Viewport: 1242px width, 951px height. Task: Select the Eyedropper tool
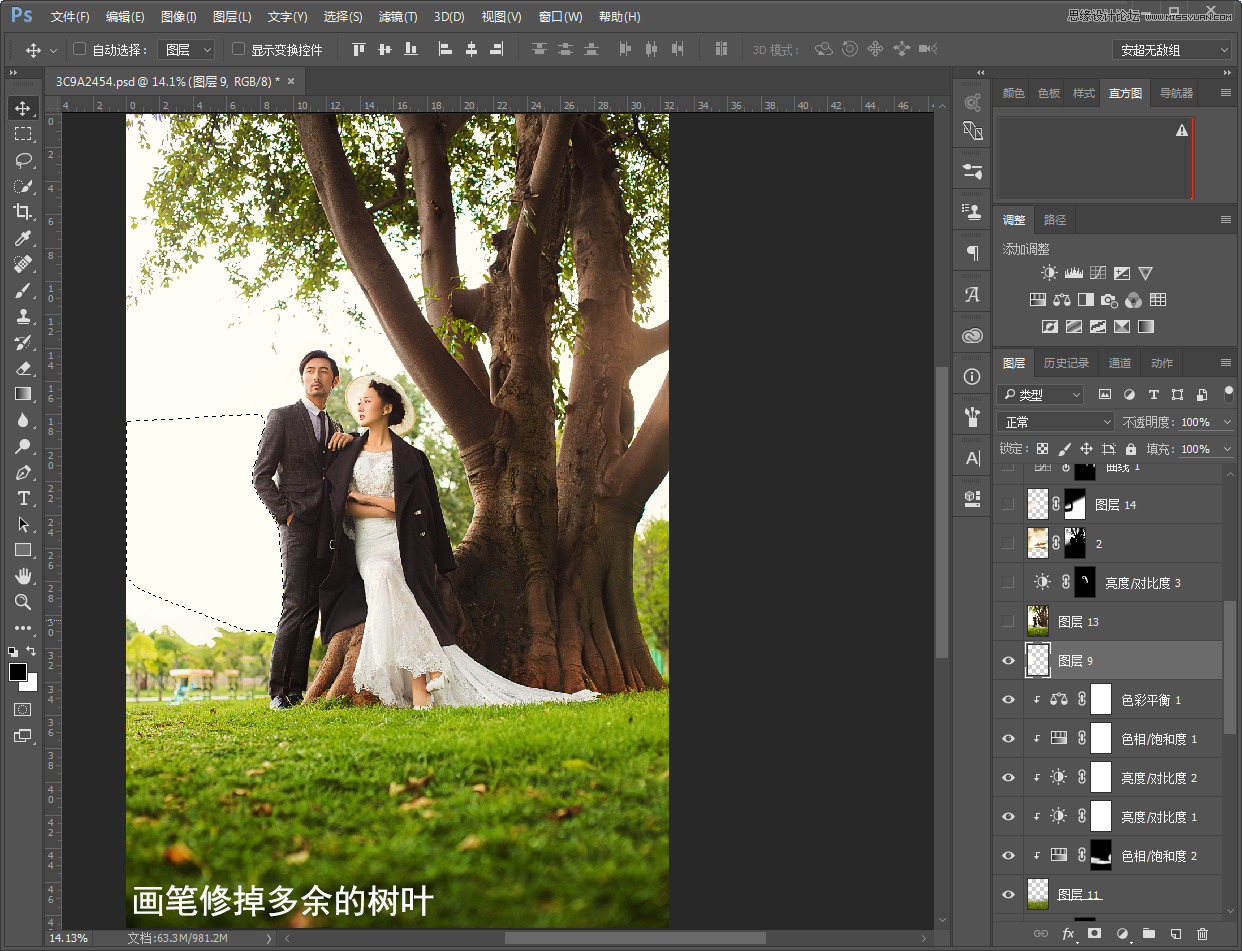(22, 238)
